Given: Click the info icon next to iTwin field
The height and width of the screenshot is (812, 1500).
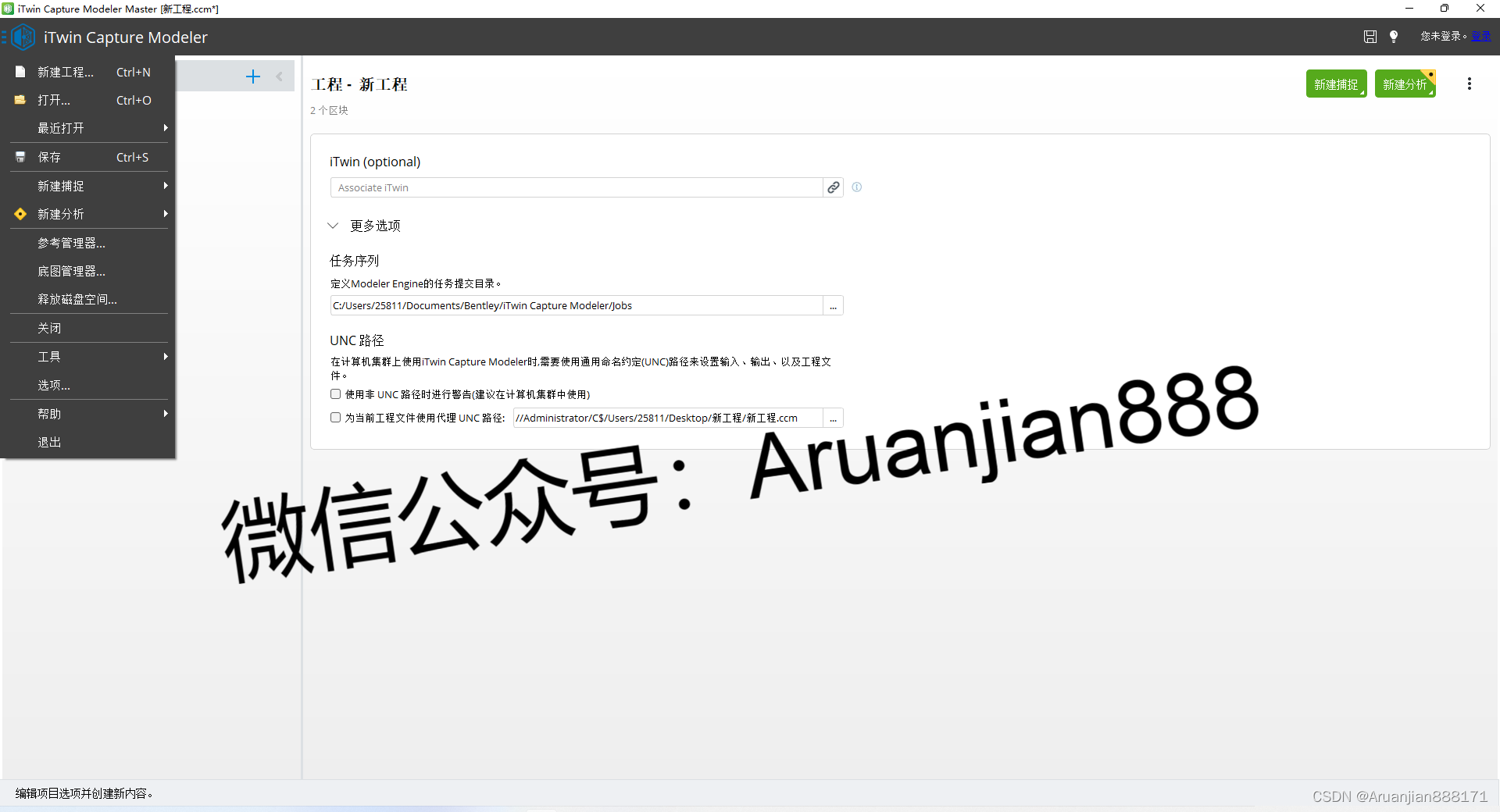Looking at the screenshot, I should [857, 187].
